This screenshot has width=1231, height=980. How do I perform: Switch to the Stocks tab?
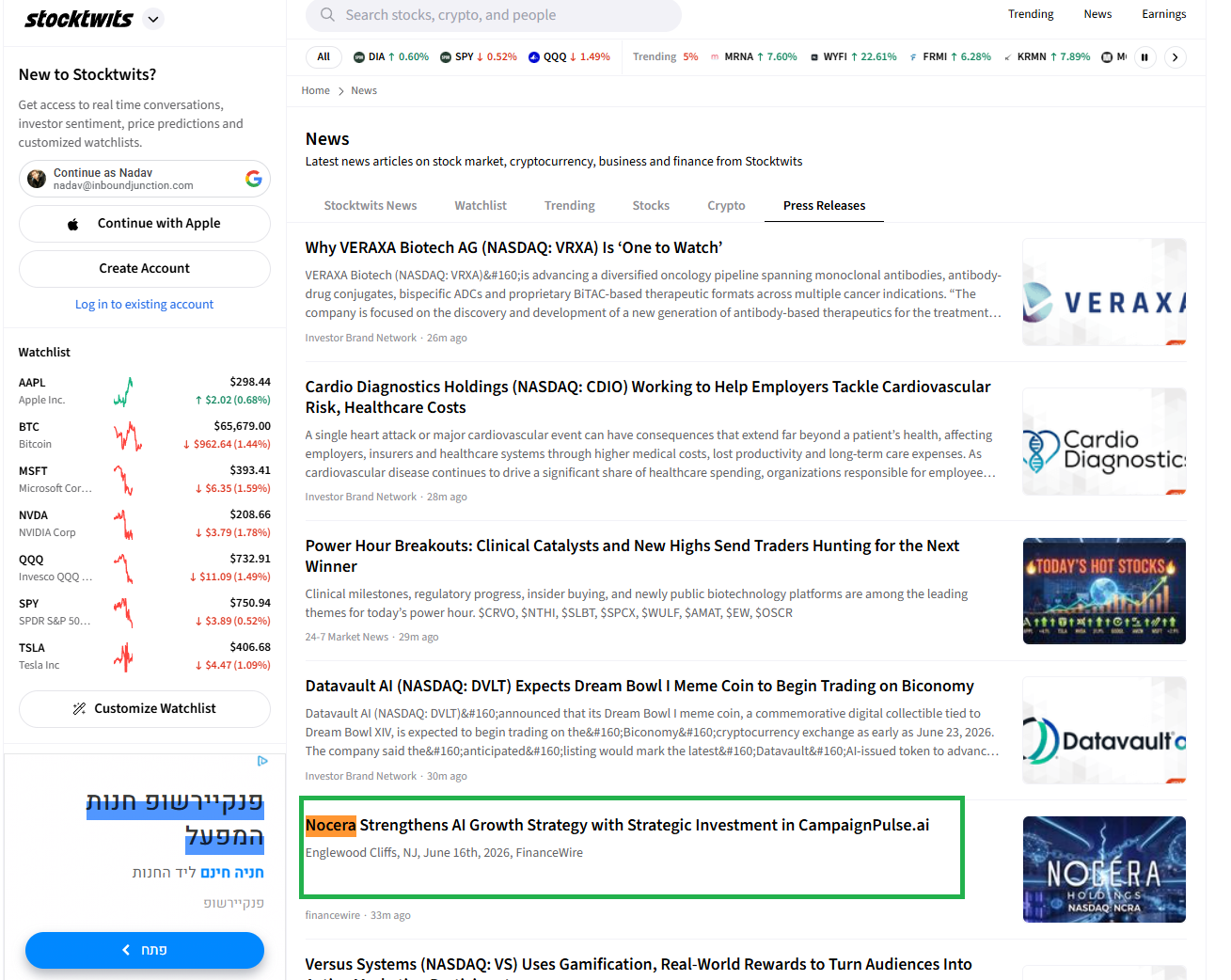click(651, 206)
